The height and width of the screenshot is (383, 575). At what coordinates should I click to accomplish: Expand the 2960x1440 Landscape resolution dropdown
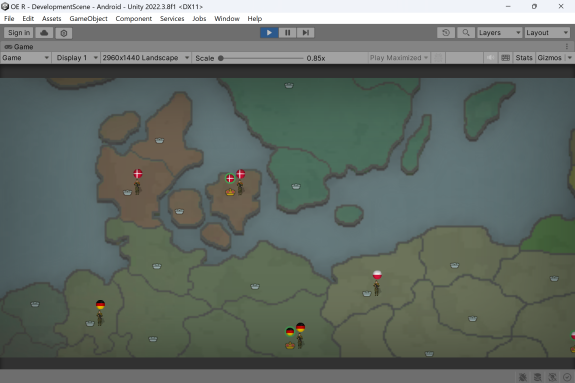coord(146,58)
